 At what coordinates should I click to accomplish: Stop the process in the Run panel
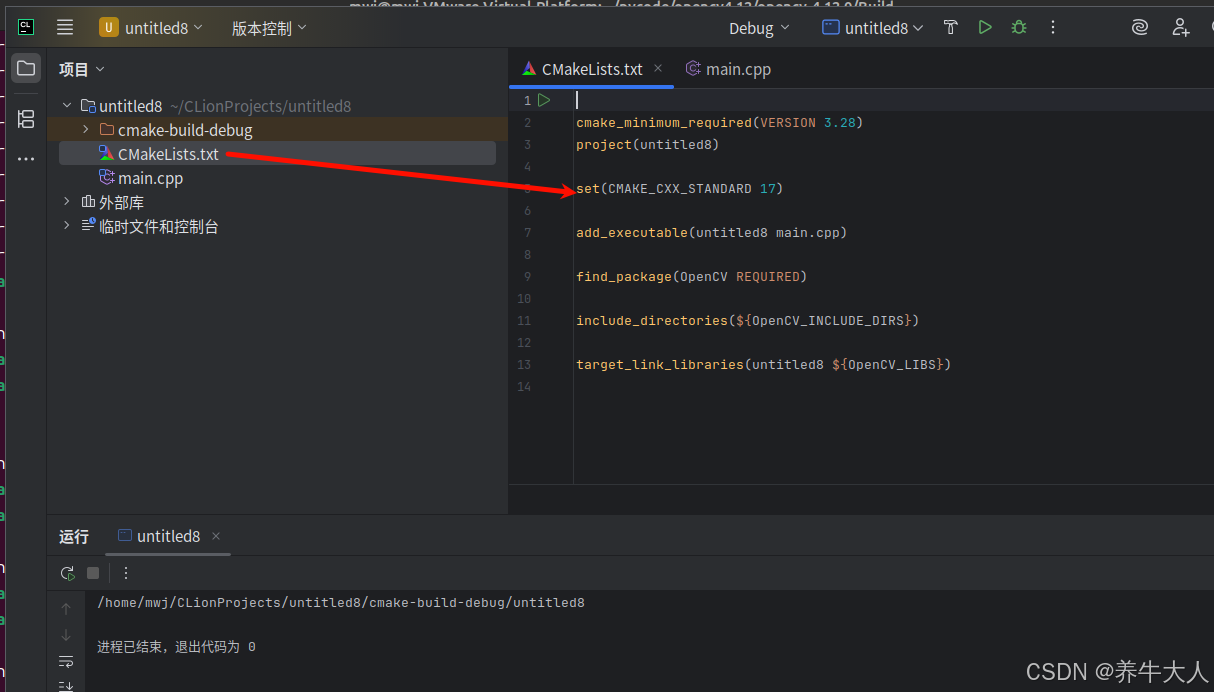point(93,573)
